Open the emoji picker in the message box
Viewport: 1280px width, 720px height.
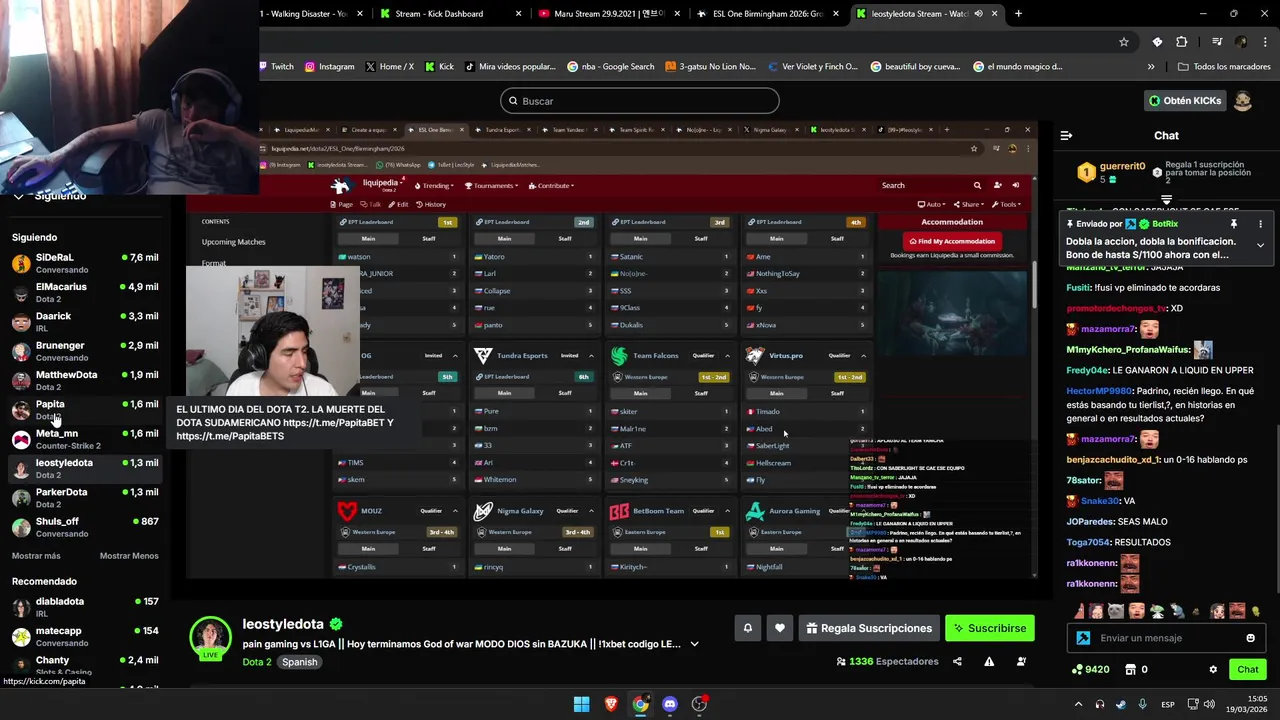(1250, 638)
